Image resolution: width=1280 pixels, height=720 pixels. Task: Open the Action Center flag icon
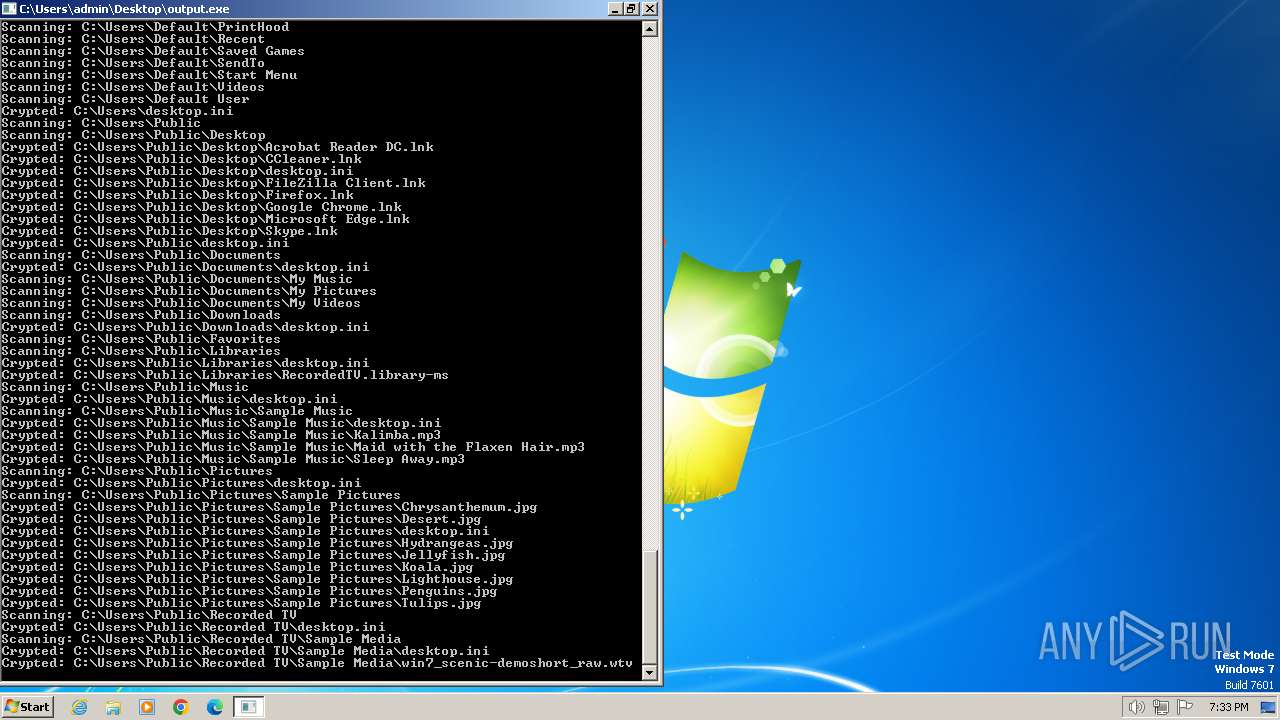[x=1185, y=707]
